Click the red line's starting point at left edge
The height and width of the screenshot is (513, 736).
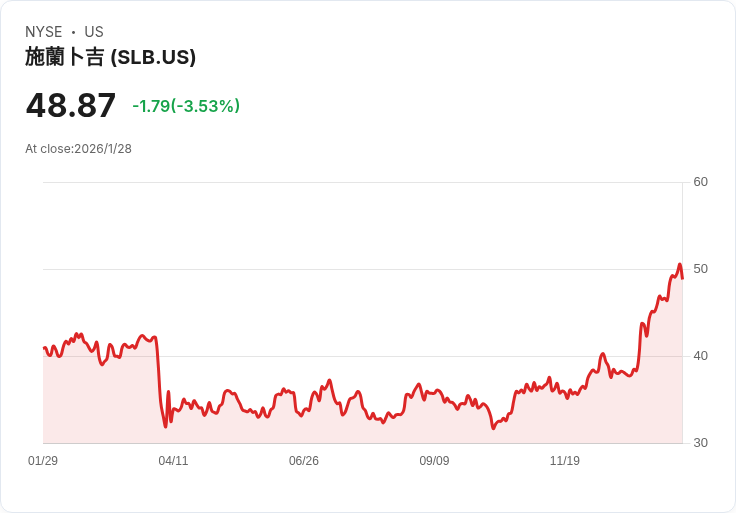(x=44, y=348)
